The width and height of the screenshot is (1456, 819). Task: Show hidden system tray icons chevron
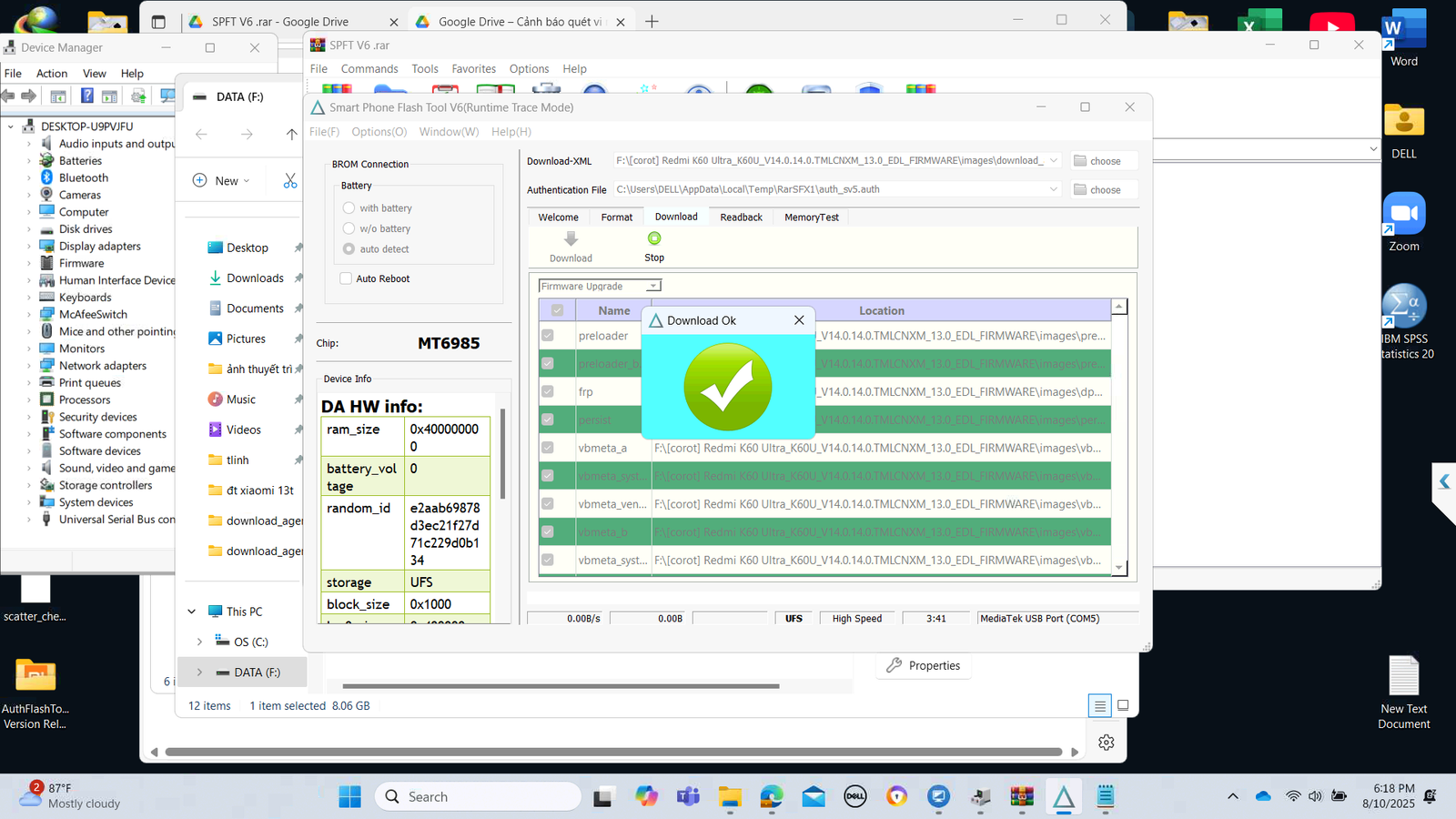coord(1233,796)
